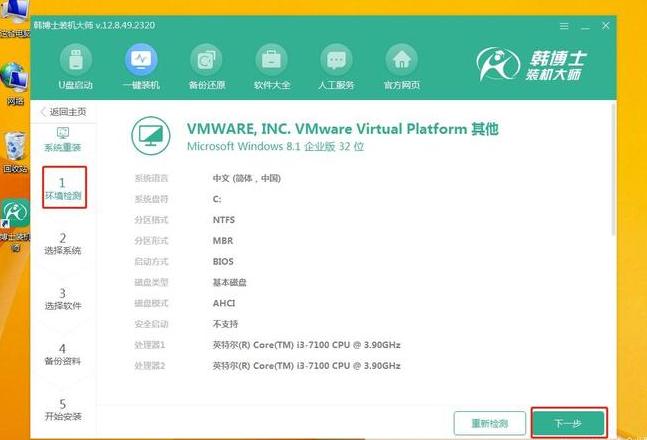Select step 5 开始安装

click(x=63, y=410)
